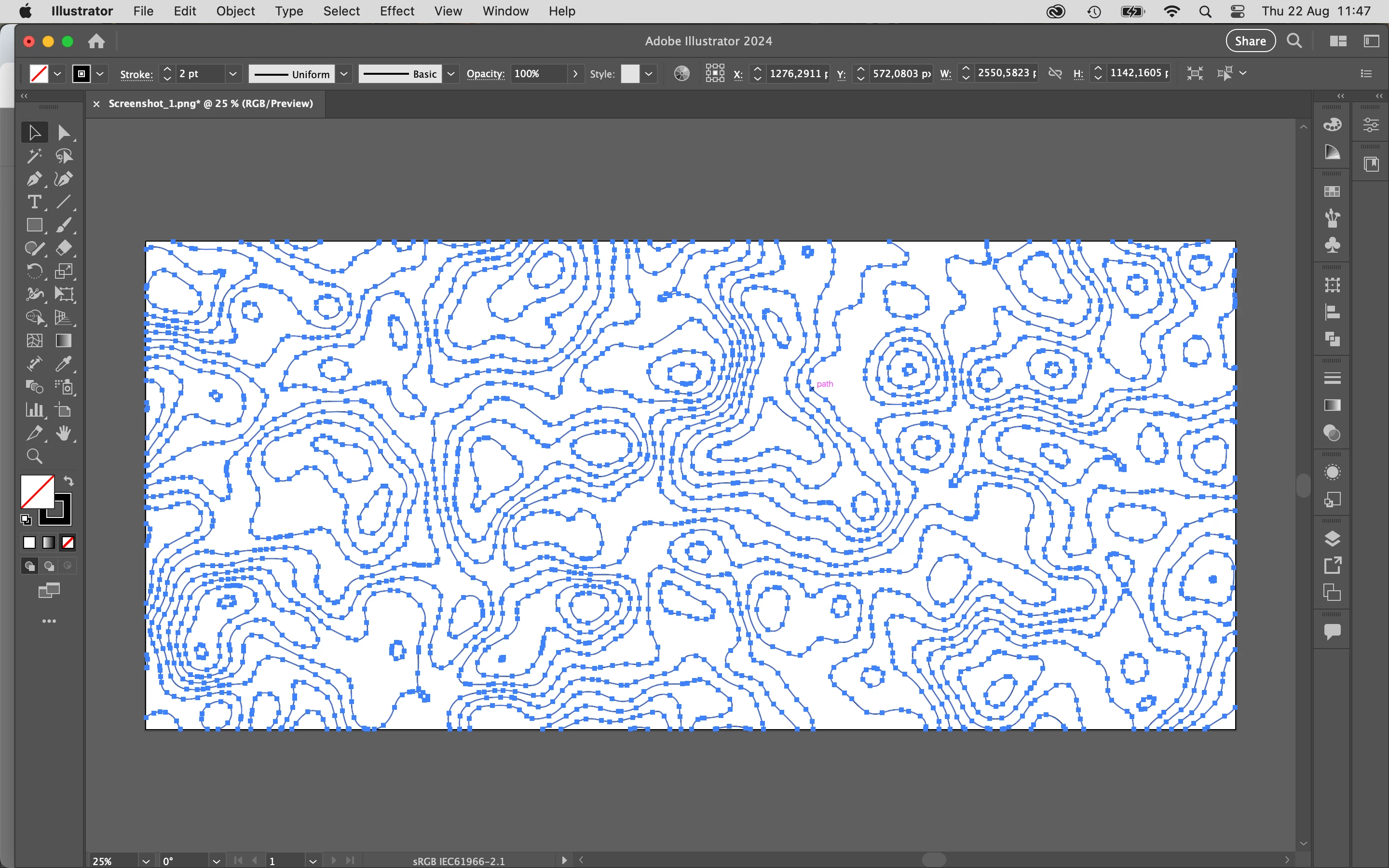1389x868 pixels.
Task: Pick the Magic Wand tool
Action: click(34, 156)
